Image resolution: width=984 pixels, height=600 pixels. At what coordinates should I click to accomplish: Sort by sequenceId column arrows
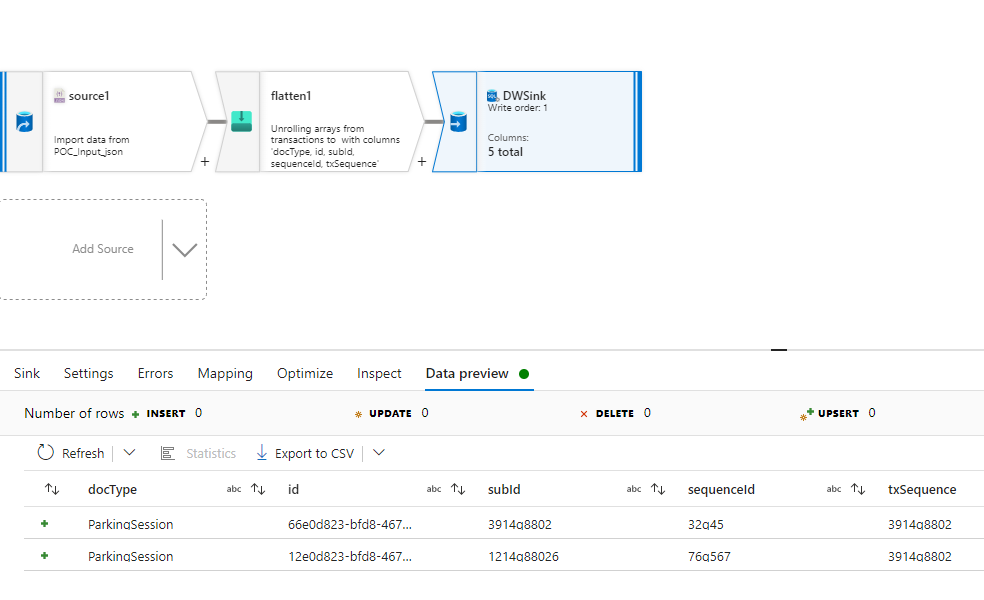(x=858, y=489)
